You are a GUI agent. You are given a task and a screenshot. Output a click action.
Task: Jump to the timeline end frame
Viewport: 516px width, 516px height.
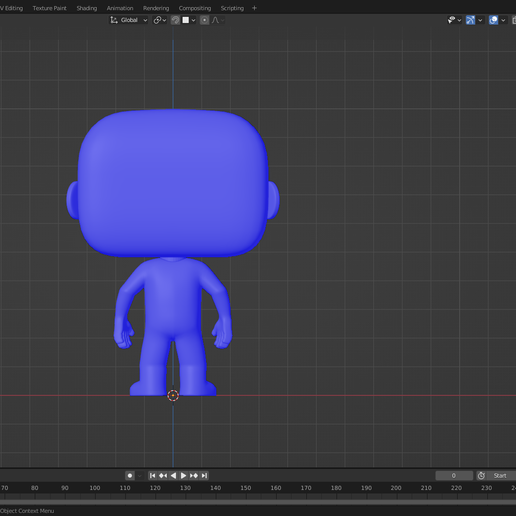click(x=204, y=476)
